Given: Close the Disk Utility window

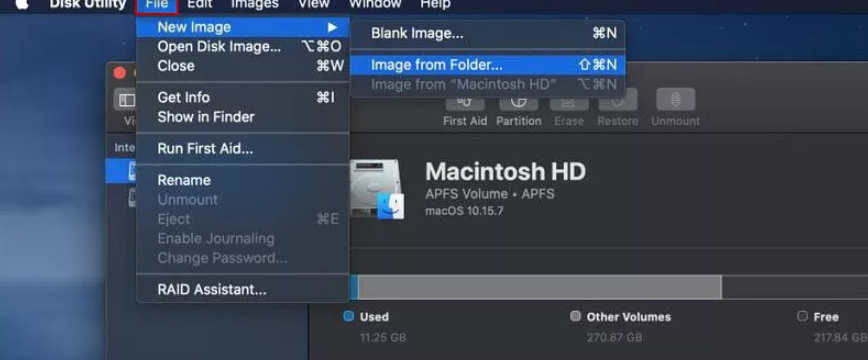Looking at the screenshot, I should coord(120,73).
